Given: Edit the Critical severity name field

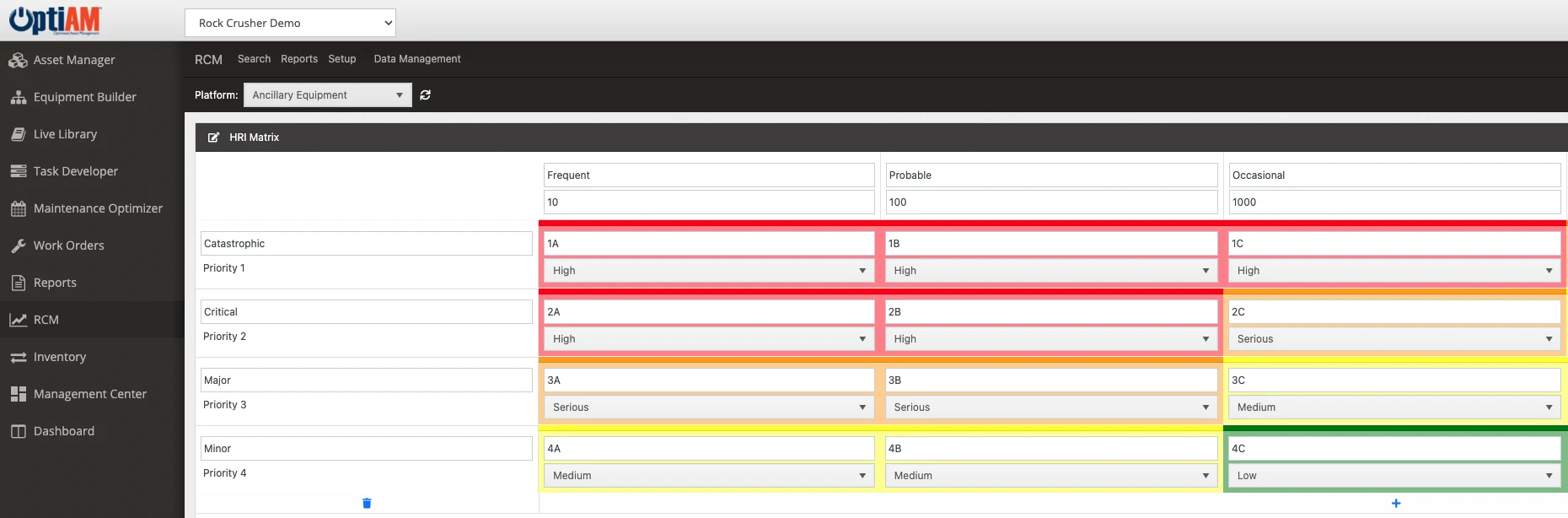Looking at the screenshot, I should (x=367, y=312).
